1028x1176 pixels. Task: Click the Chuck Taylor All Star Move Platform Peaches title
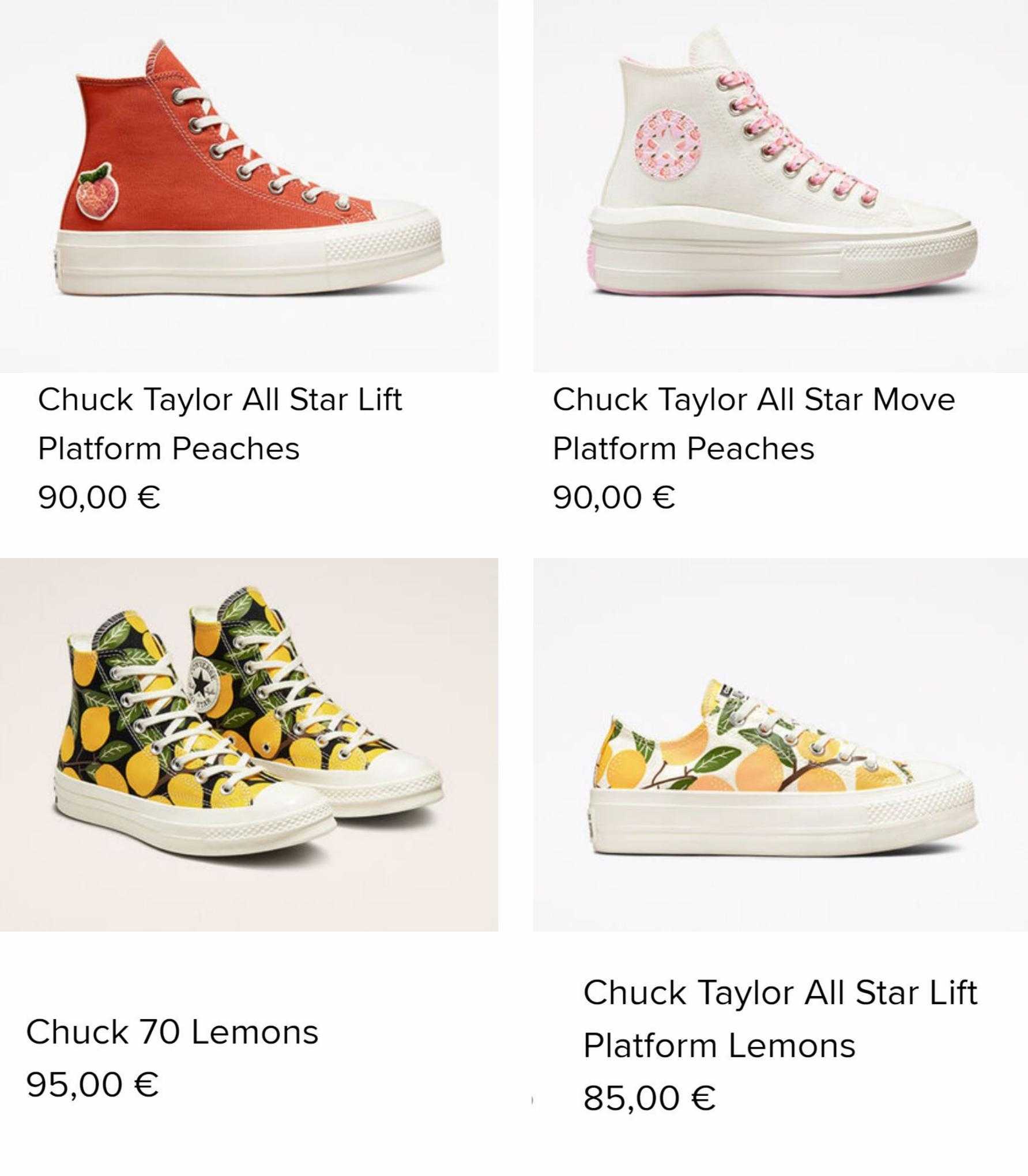[754, 424]
